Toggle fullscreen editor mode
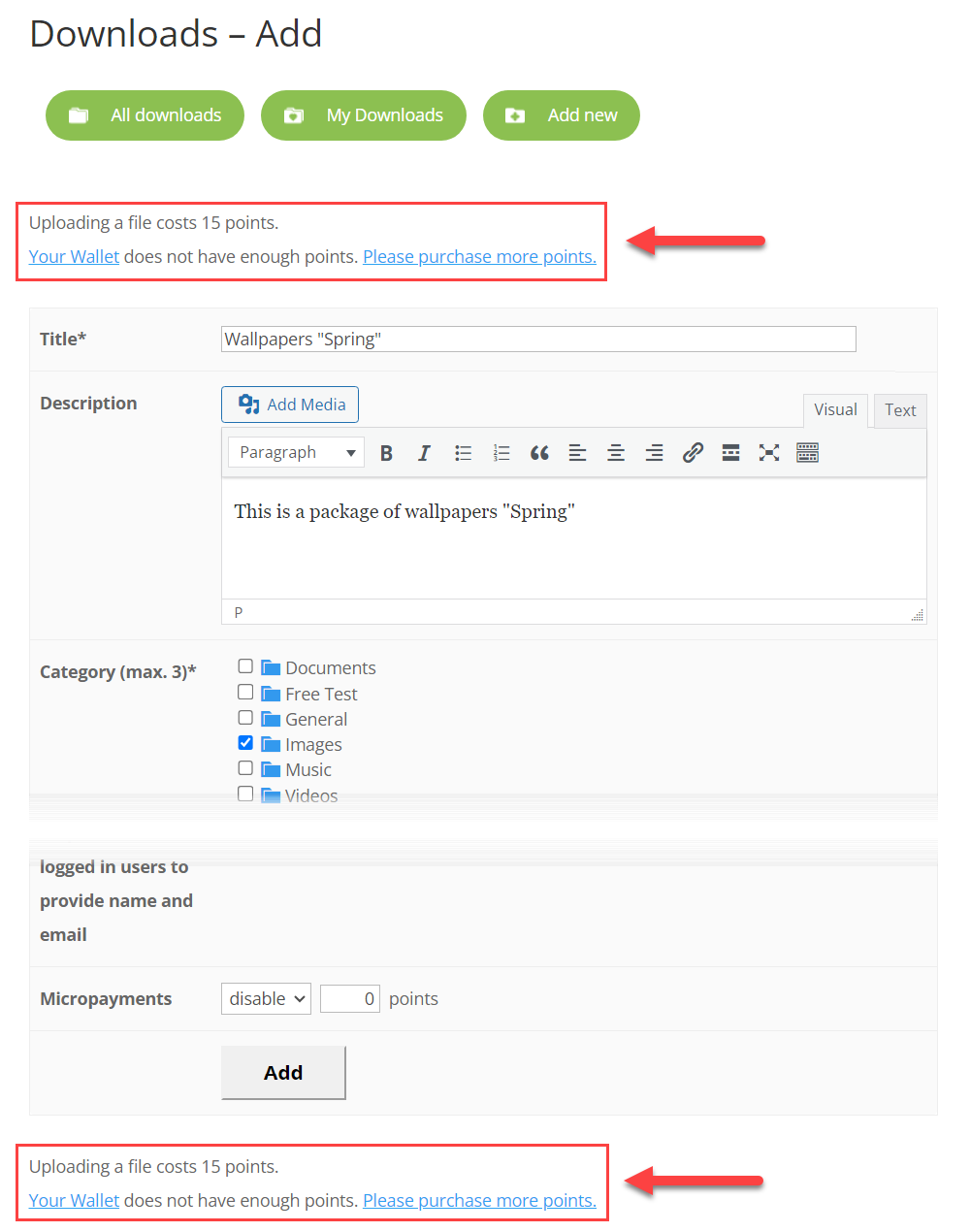This screenshot has height=1232, width=970. coord(769,453)
